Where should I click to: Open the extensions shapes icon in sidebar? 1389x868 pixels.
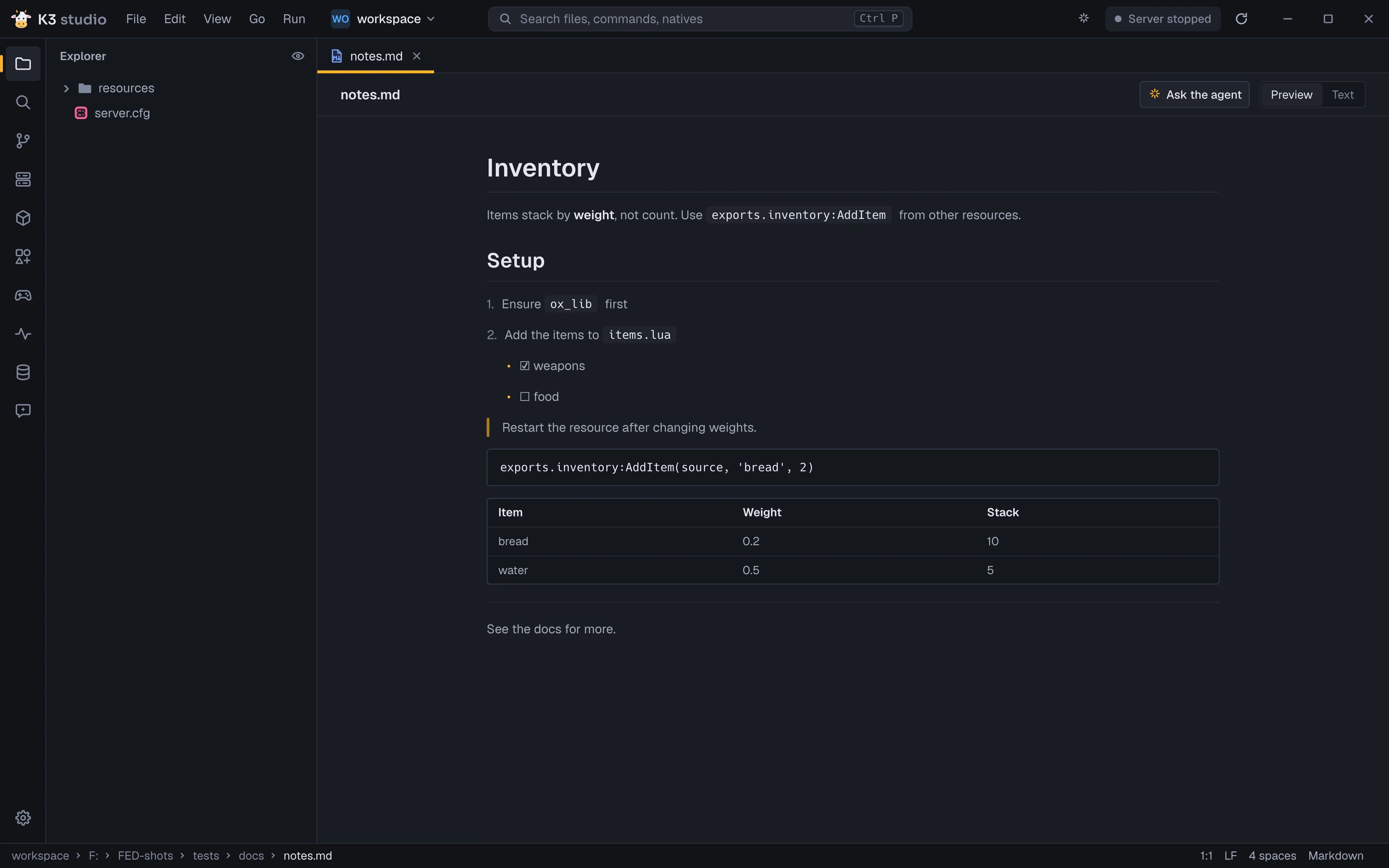point(23,257)
